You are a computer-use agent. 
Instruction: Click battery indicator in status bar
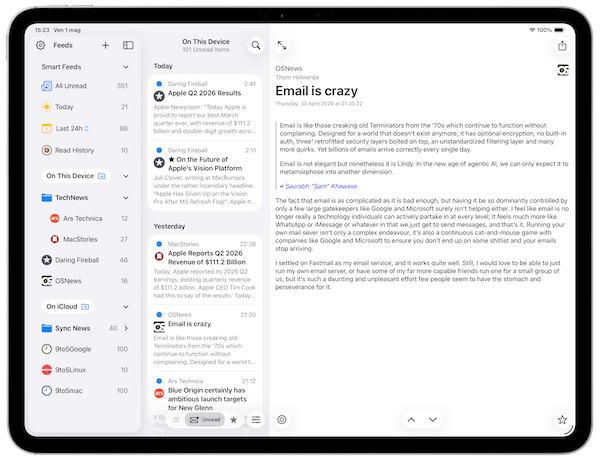pos(559,30)
